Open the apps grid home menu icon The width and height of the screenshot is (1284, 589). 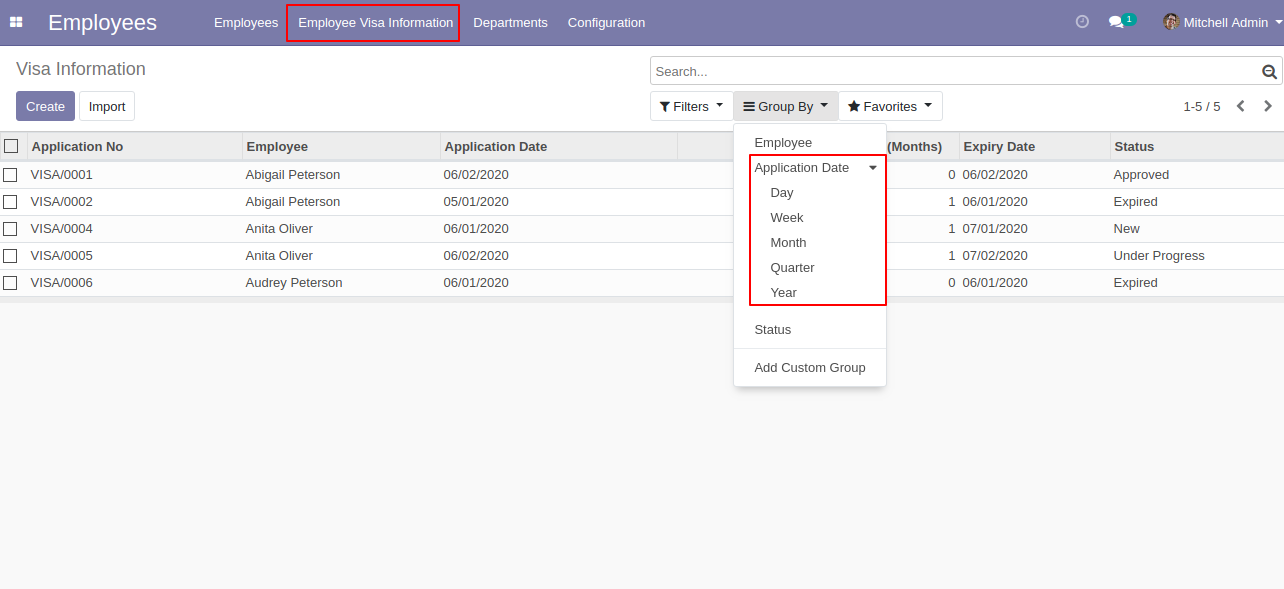[16, 22]
